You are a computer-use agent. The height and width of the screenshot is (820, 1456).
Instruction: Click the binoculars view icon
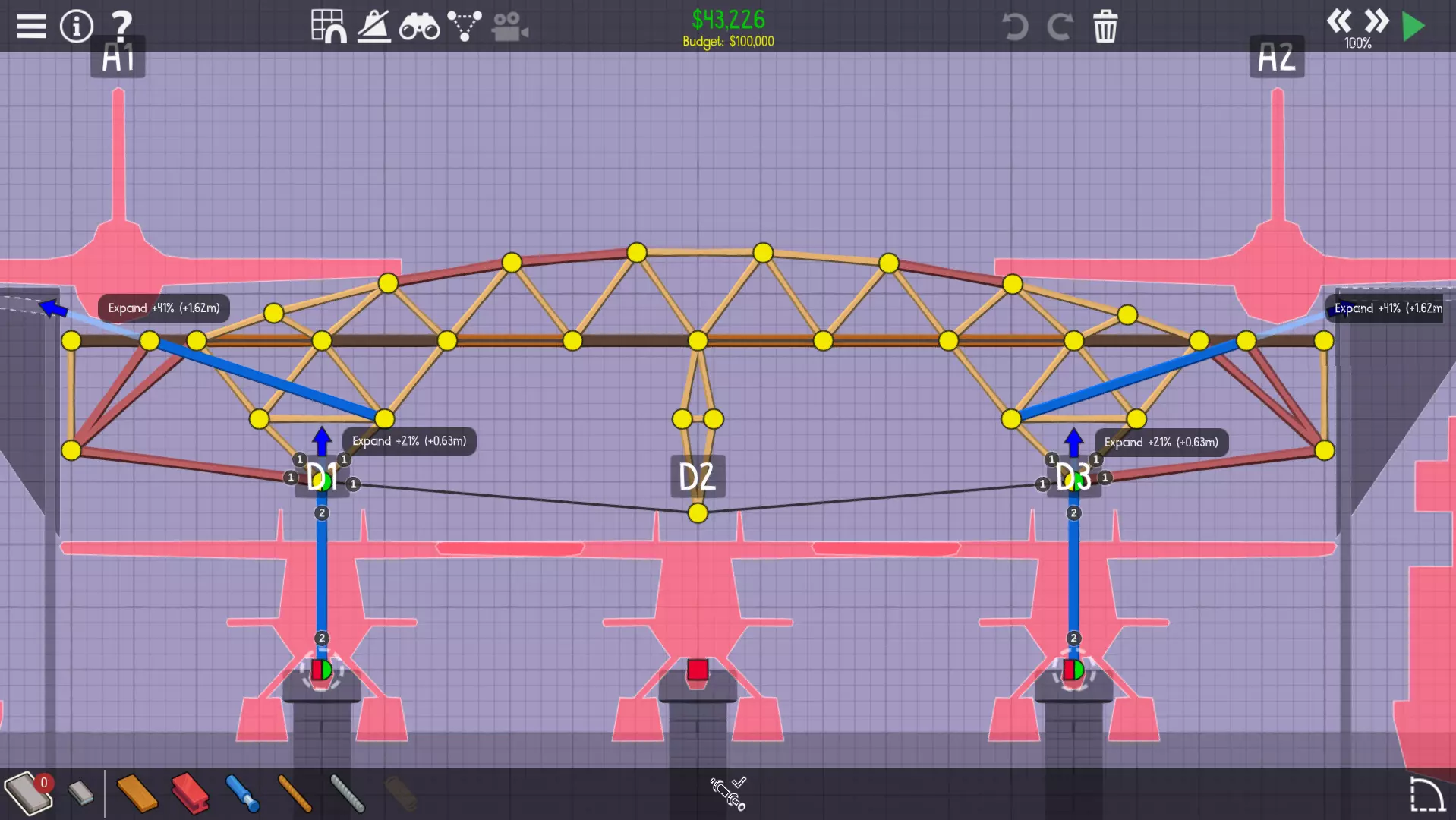point(419,27)
